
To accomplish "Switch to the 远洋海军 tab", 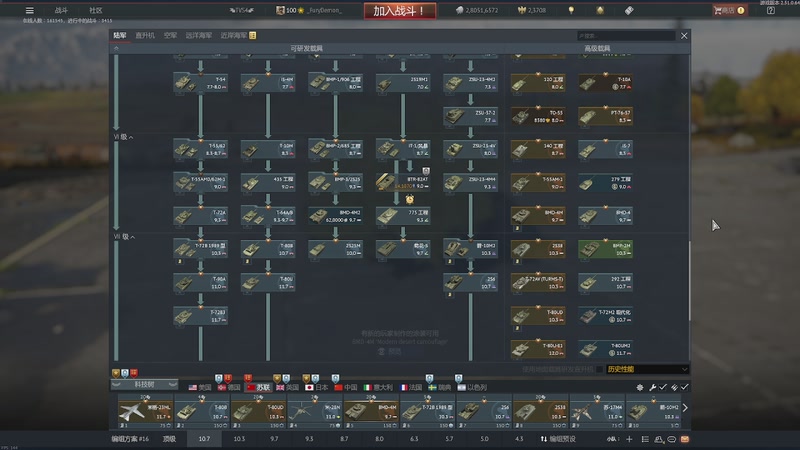I will 198,35.
